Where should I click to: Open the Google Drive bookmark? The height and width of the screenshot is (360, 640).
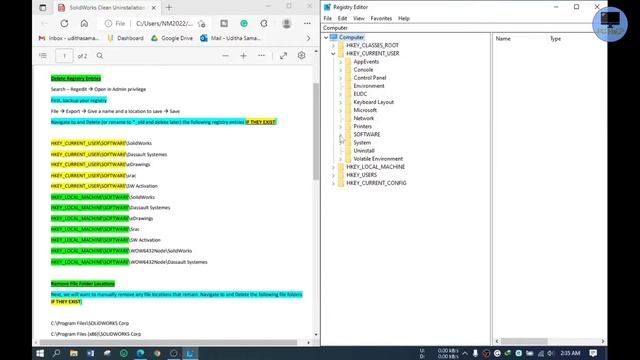pos(172,38)
